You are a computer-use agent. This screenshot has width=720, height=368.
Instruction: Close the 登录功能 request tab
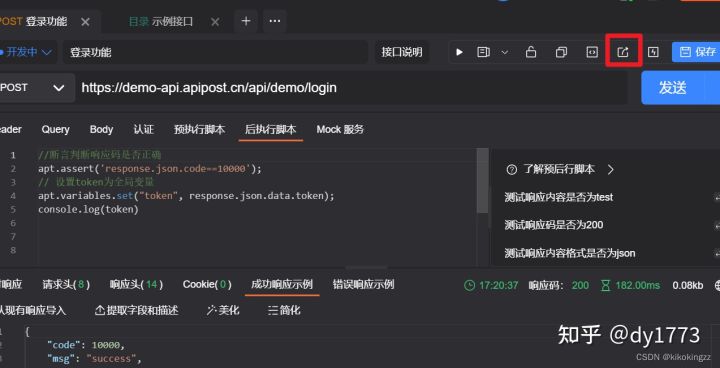[x=85, y=22]
